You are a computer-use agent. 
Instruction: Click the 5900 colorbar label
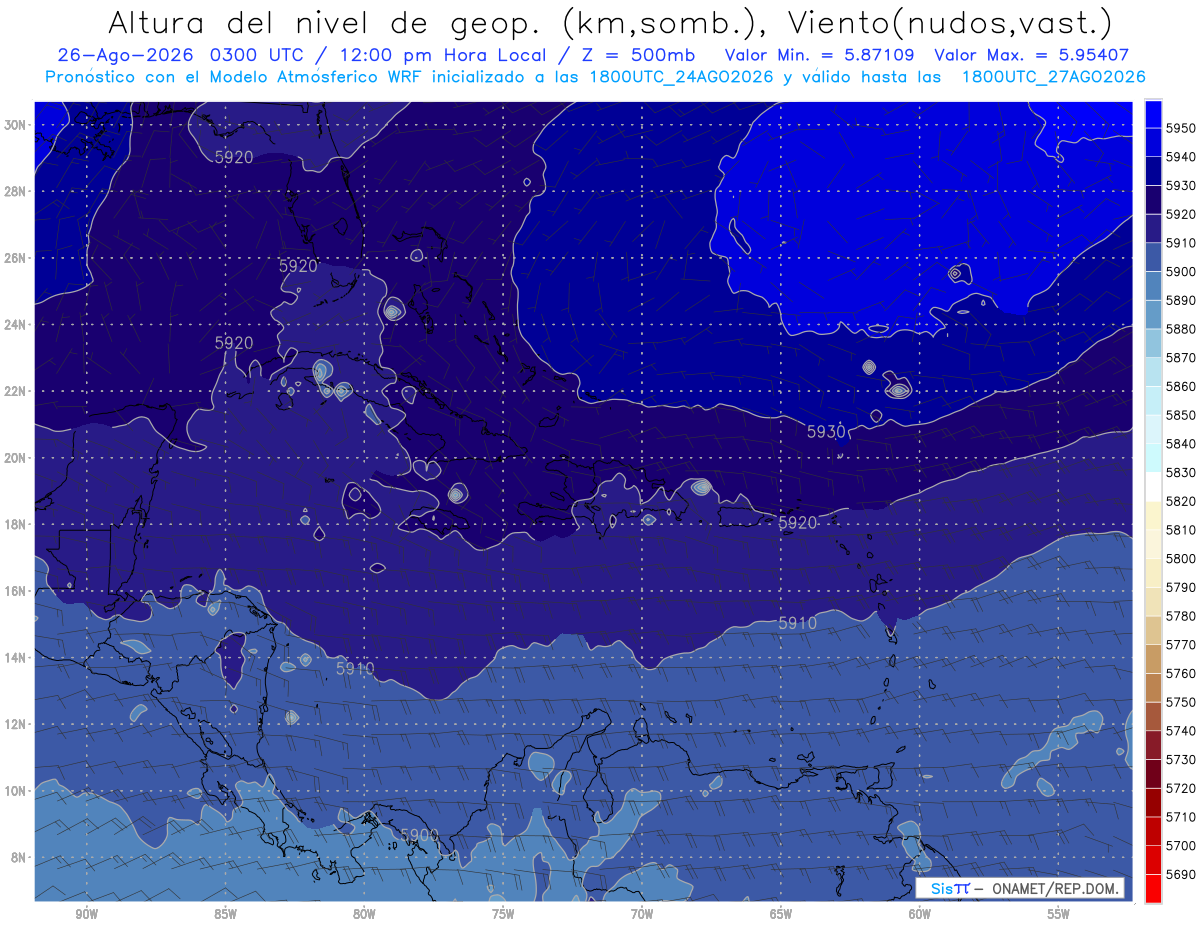pyautogui.click(x=1181, y=272)
